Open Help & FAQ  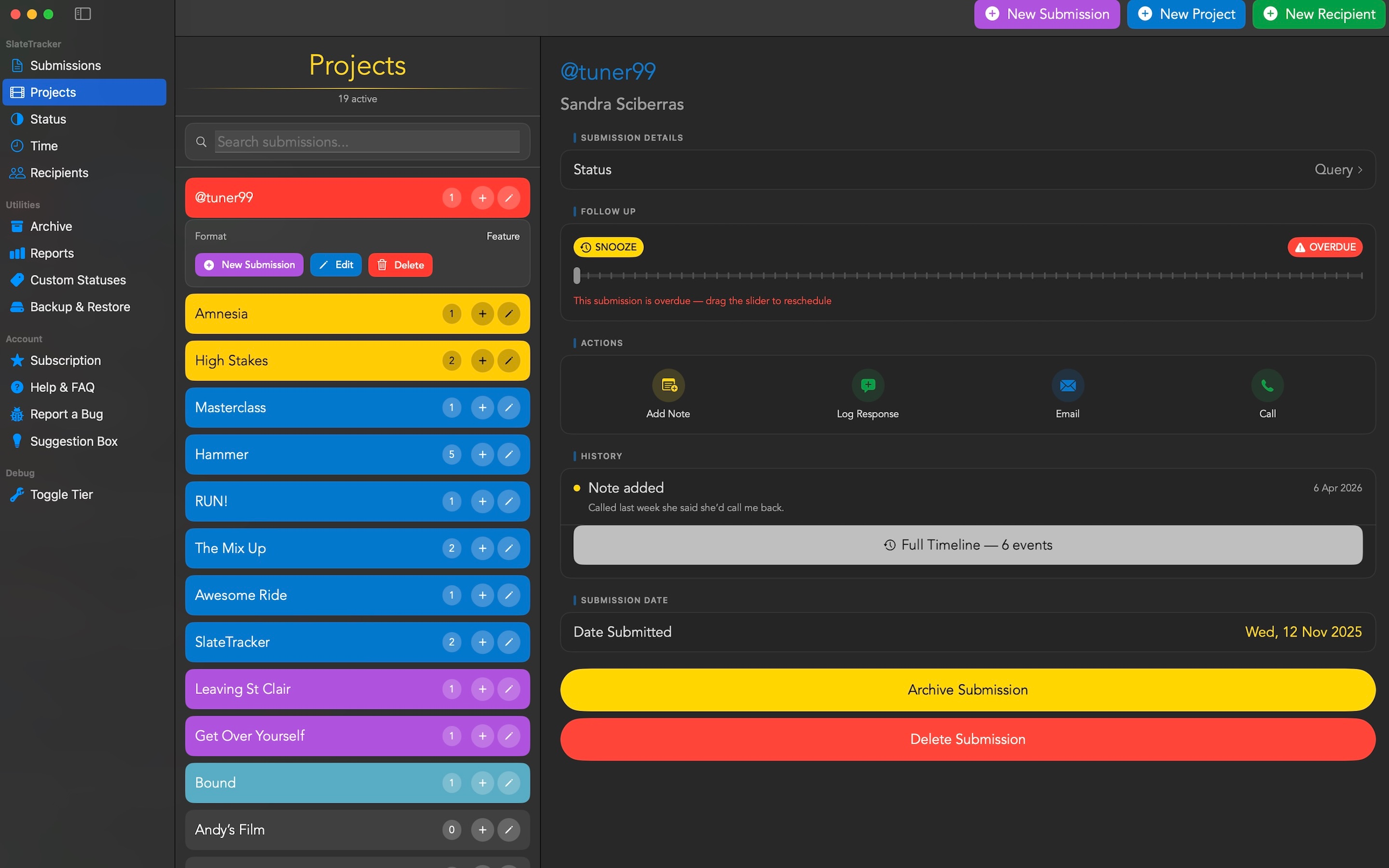pos(84,388)
